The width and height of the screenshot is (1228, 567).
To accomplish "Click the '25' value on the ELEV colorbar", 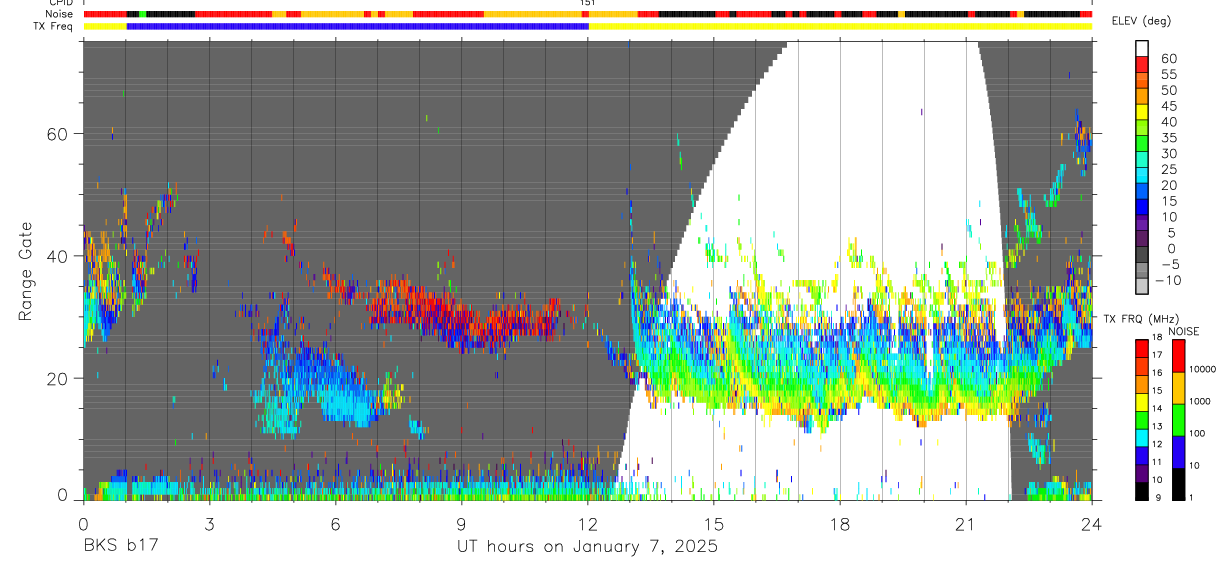I will tap(1167, 169).
